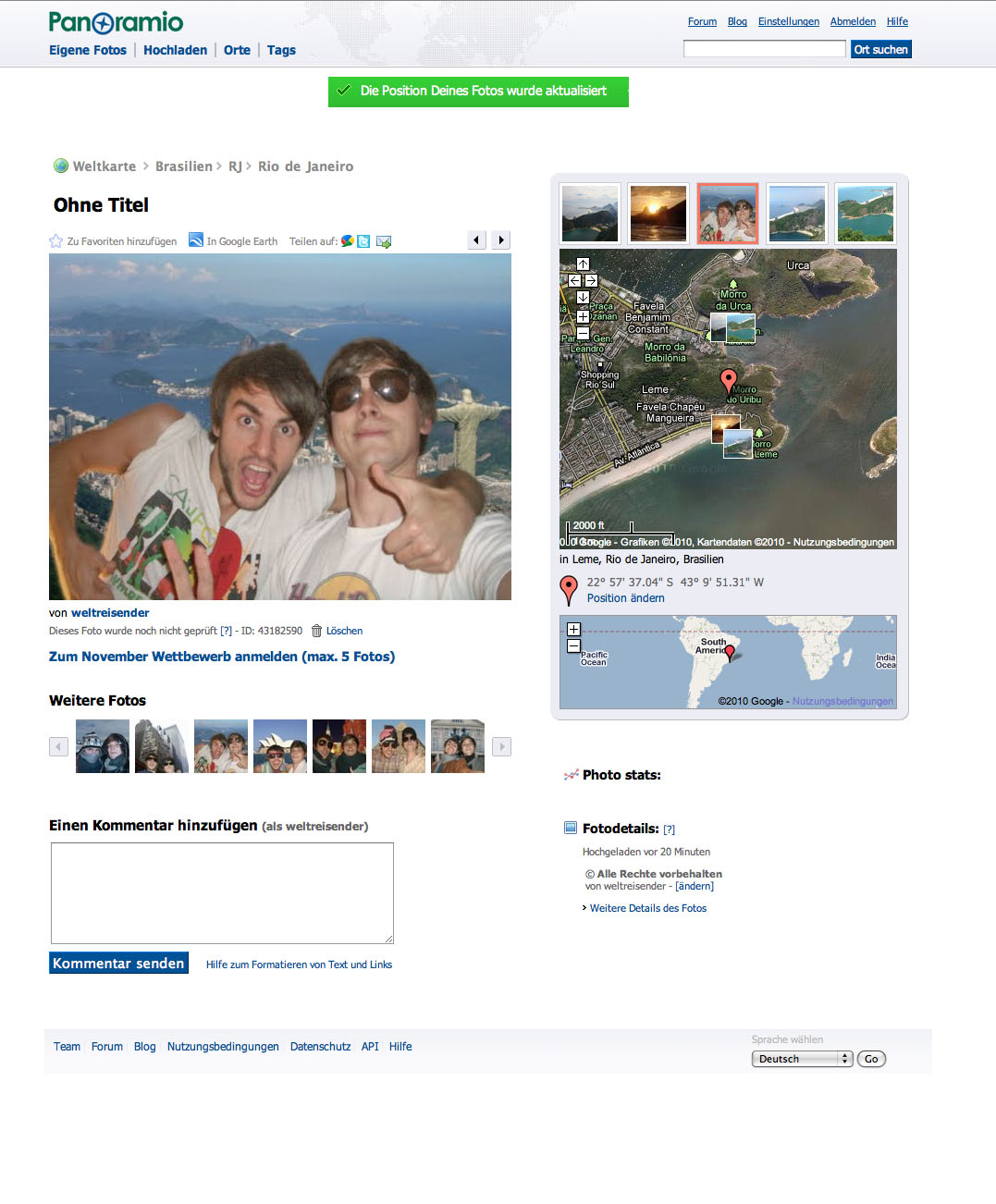
Task: Expand Weitere Details des Fotos
Action: pyautogui.click(x=648, y=908)
